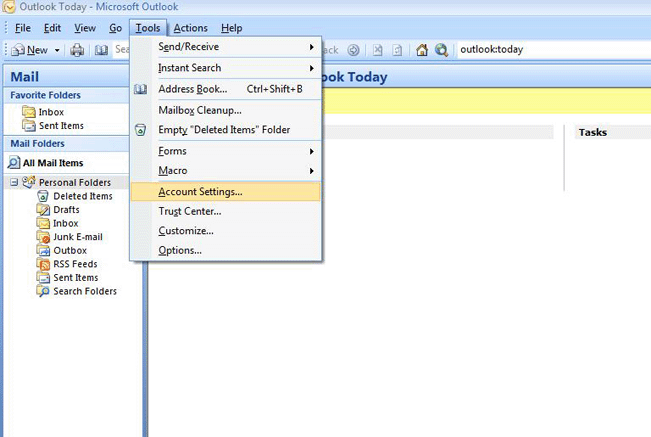This screenshot has width=651, height=437.
Task: Open the Actions menu
Action: (x=191, y=28)
